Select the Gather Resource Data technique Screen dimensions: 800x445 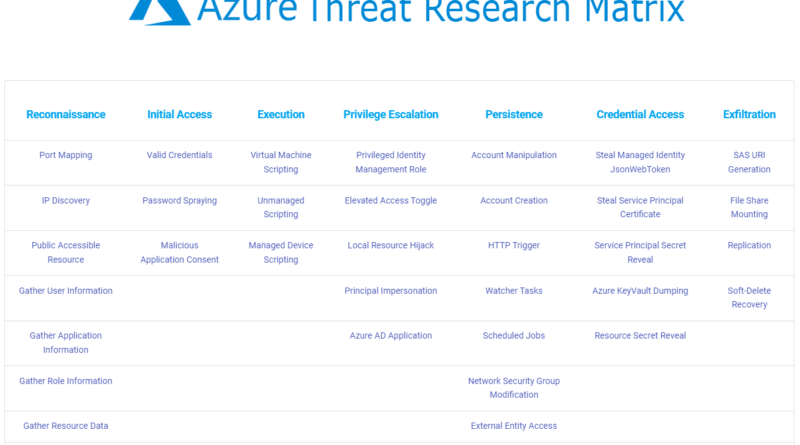point(66,426)
